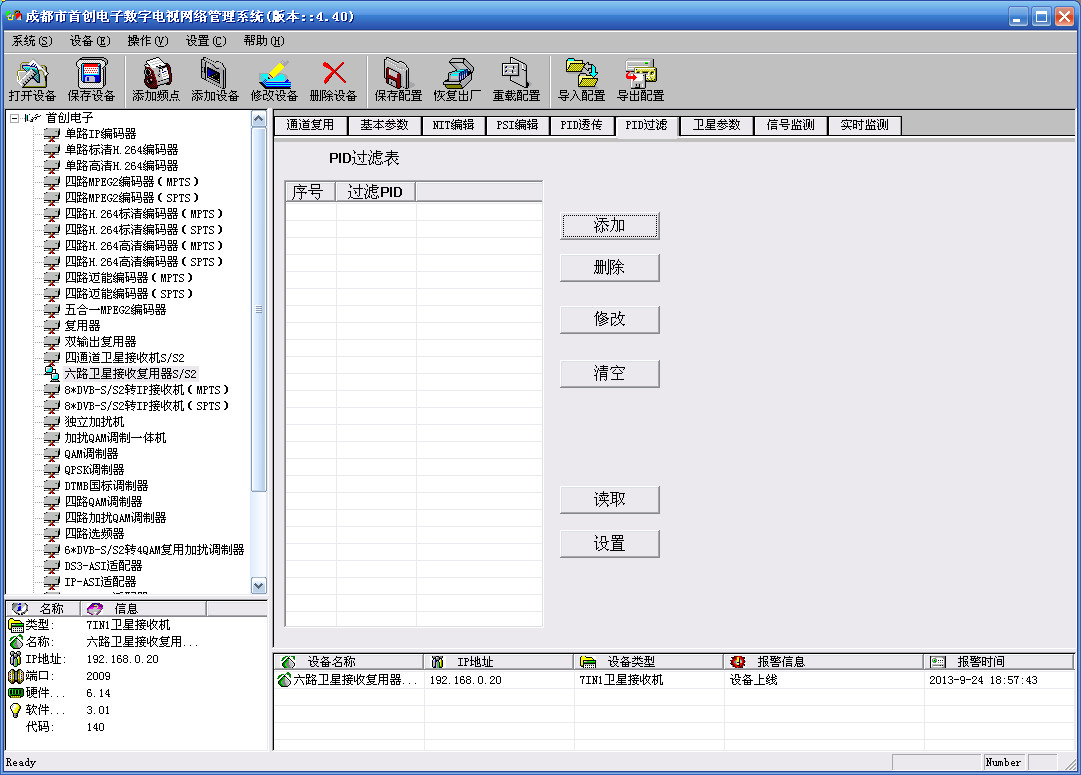Click the device tree vertical scrollbar thumb
Viewport: 1081px width, 775px height.
[259, 310]
